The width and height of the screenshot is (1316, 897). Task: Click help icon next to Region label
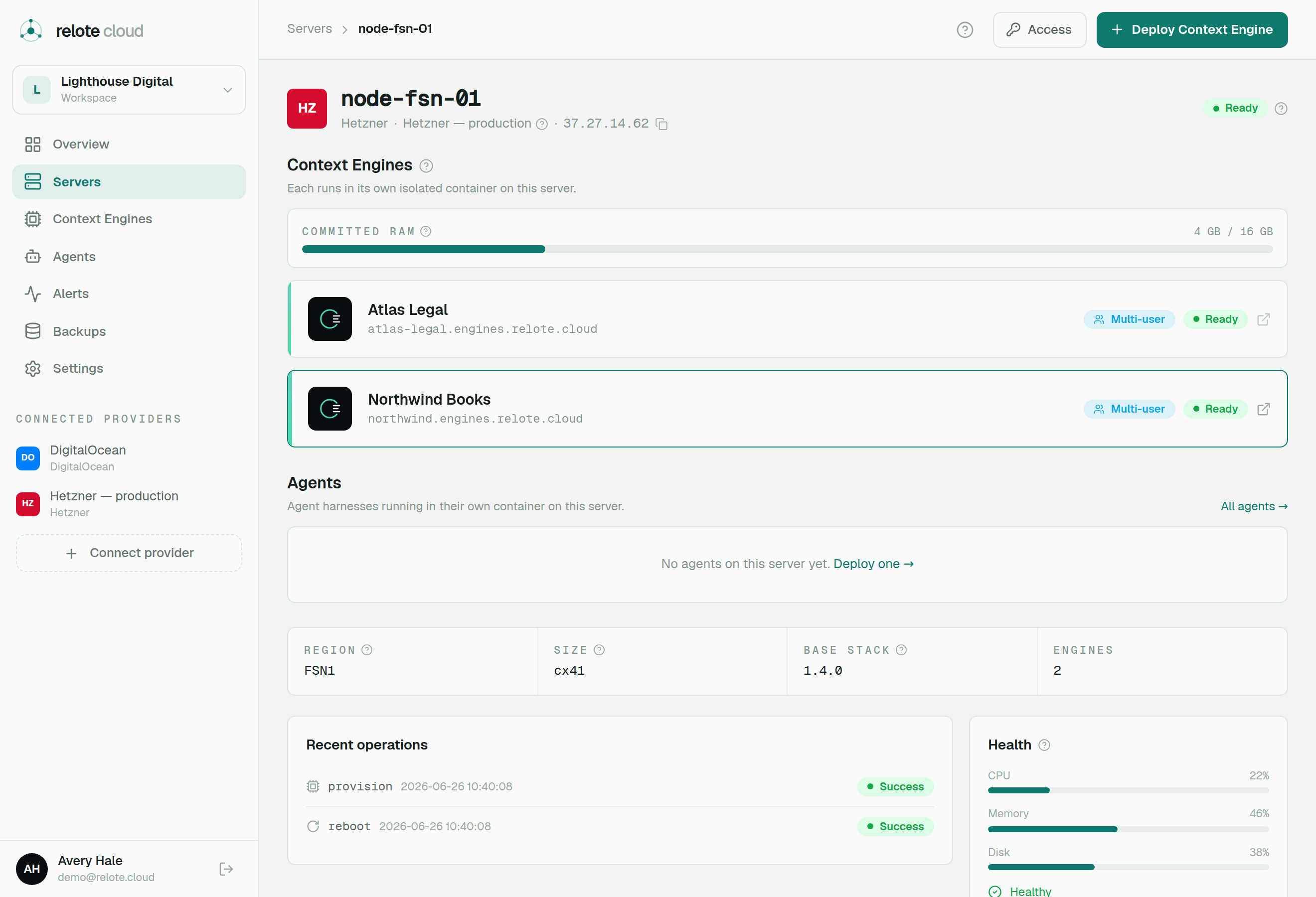click(367, 650)
